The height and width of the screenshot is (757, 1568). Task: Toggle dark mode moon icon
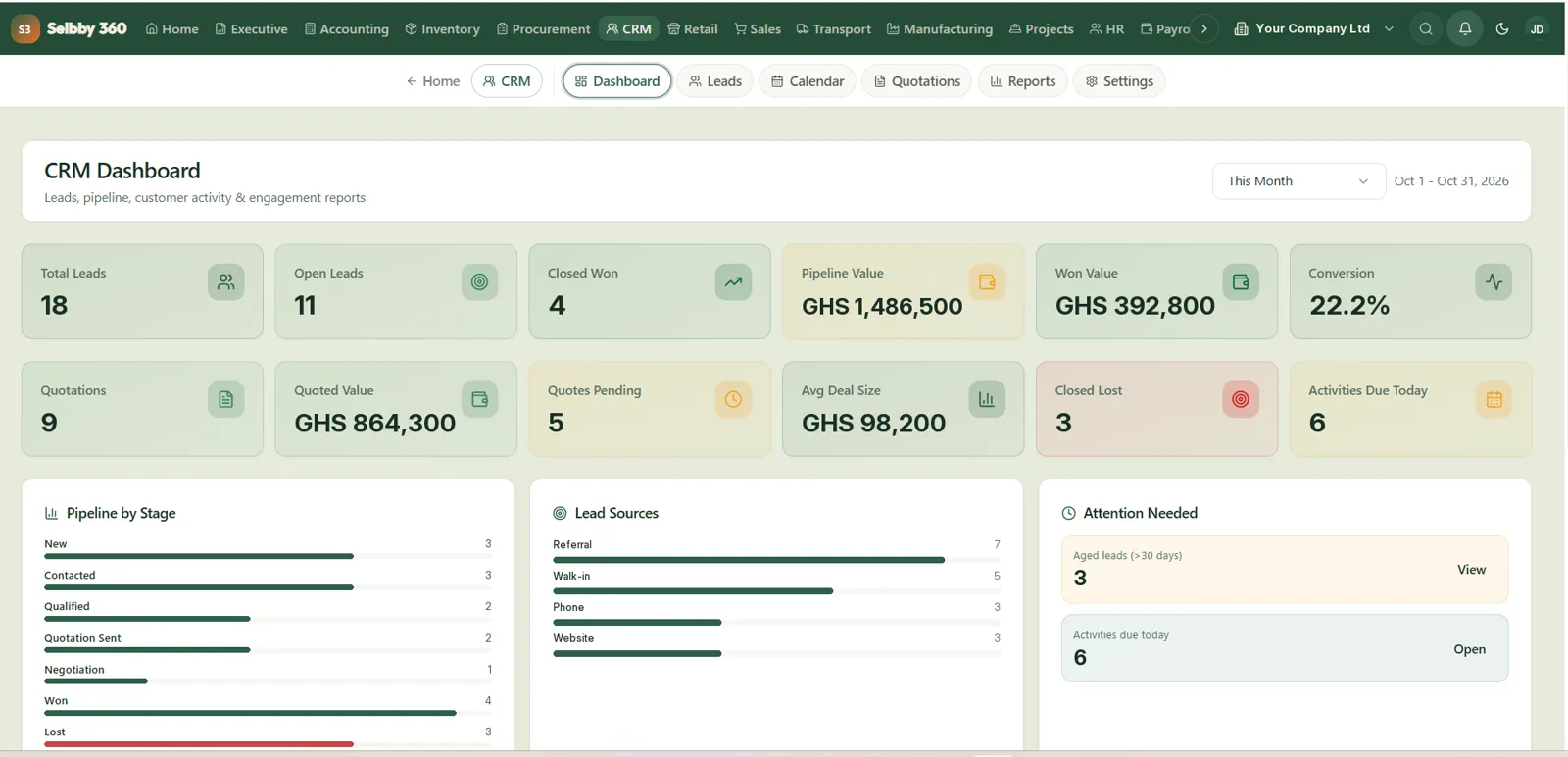pos(1502,29)
